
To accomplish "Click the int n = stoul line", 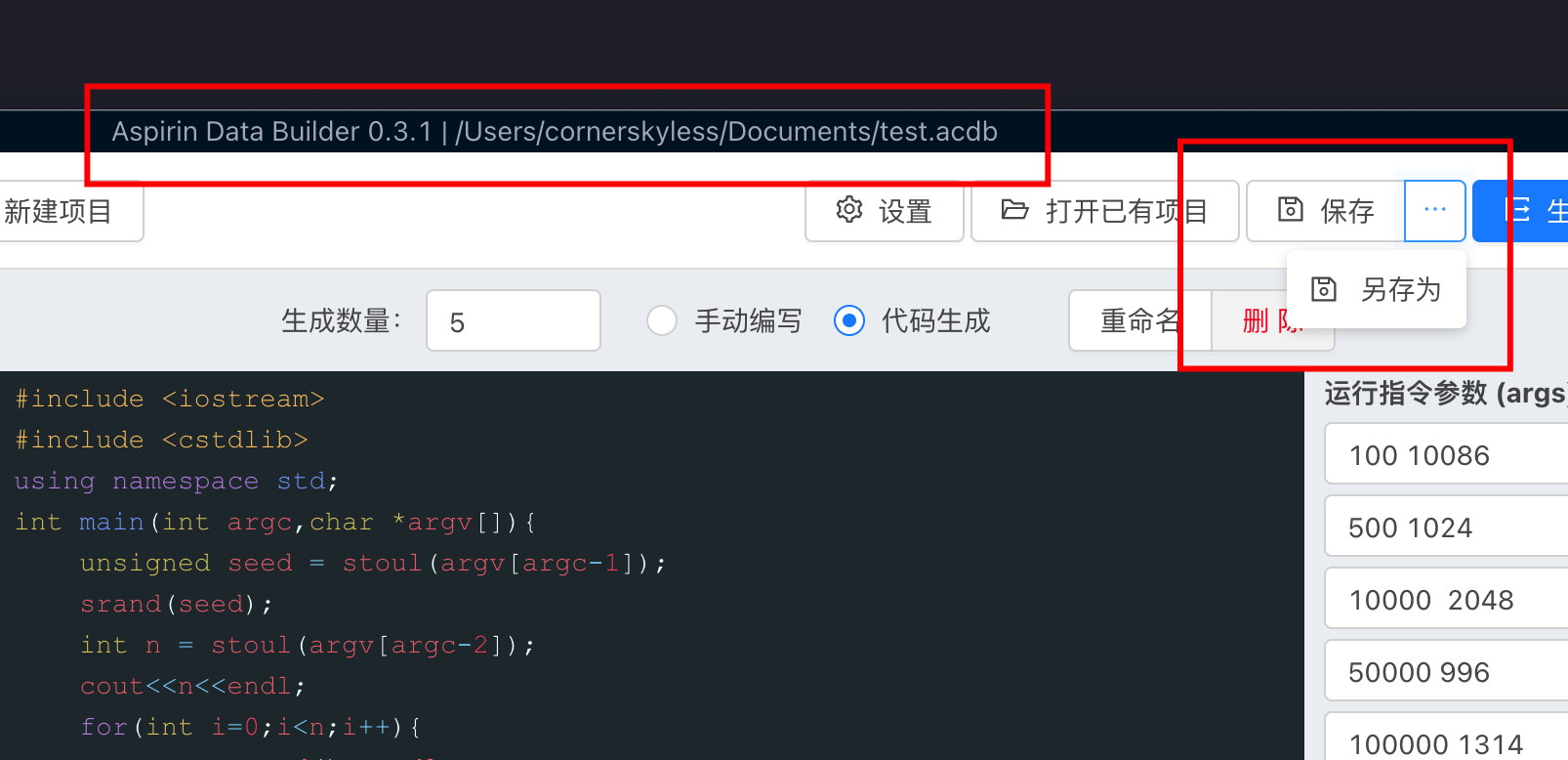I will tap(308, 645).
